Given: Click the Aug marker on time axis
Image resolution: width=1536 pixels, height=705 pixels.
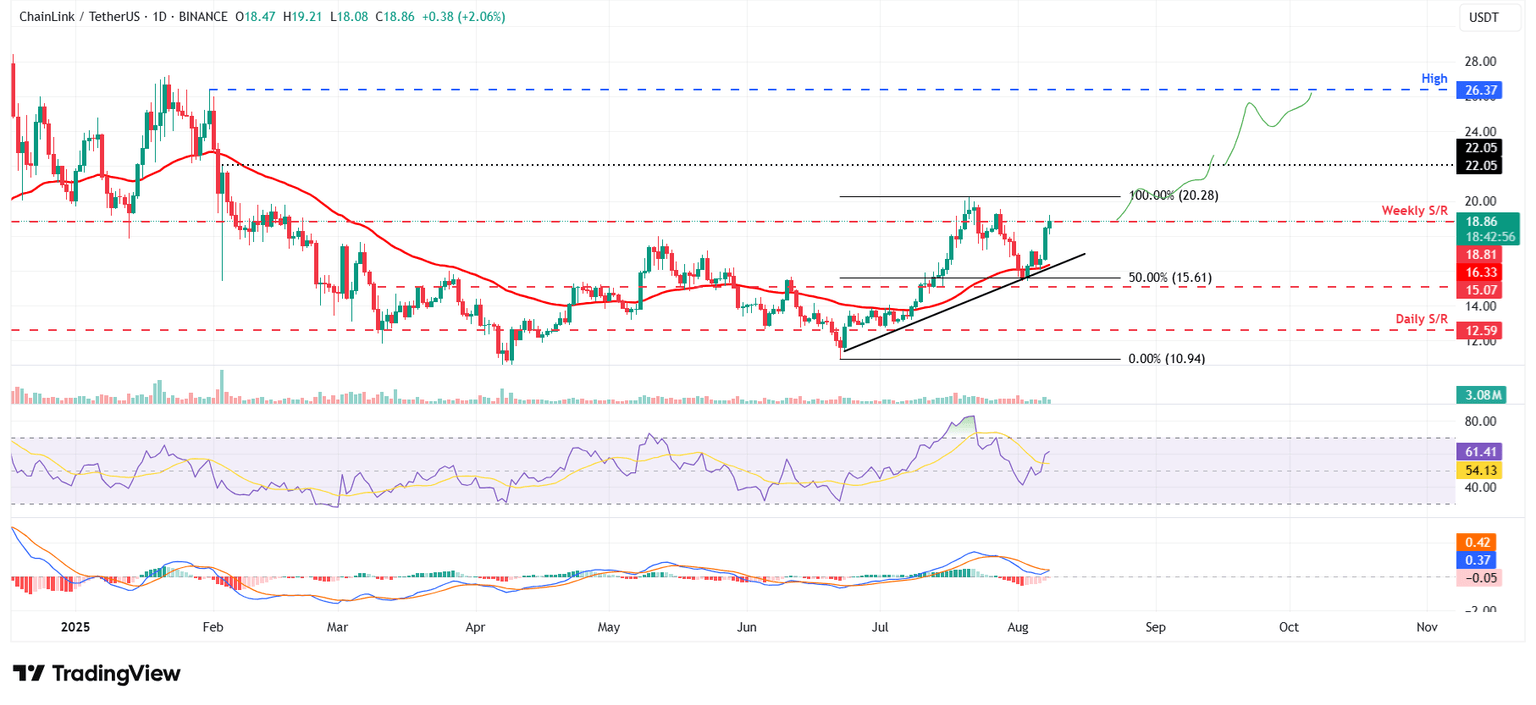Looking at the screenshot, I should pos(1018,626).
